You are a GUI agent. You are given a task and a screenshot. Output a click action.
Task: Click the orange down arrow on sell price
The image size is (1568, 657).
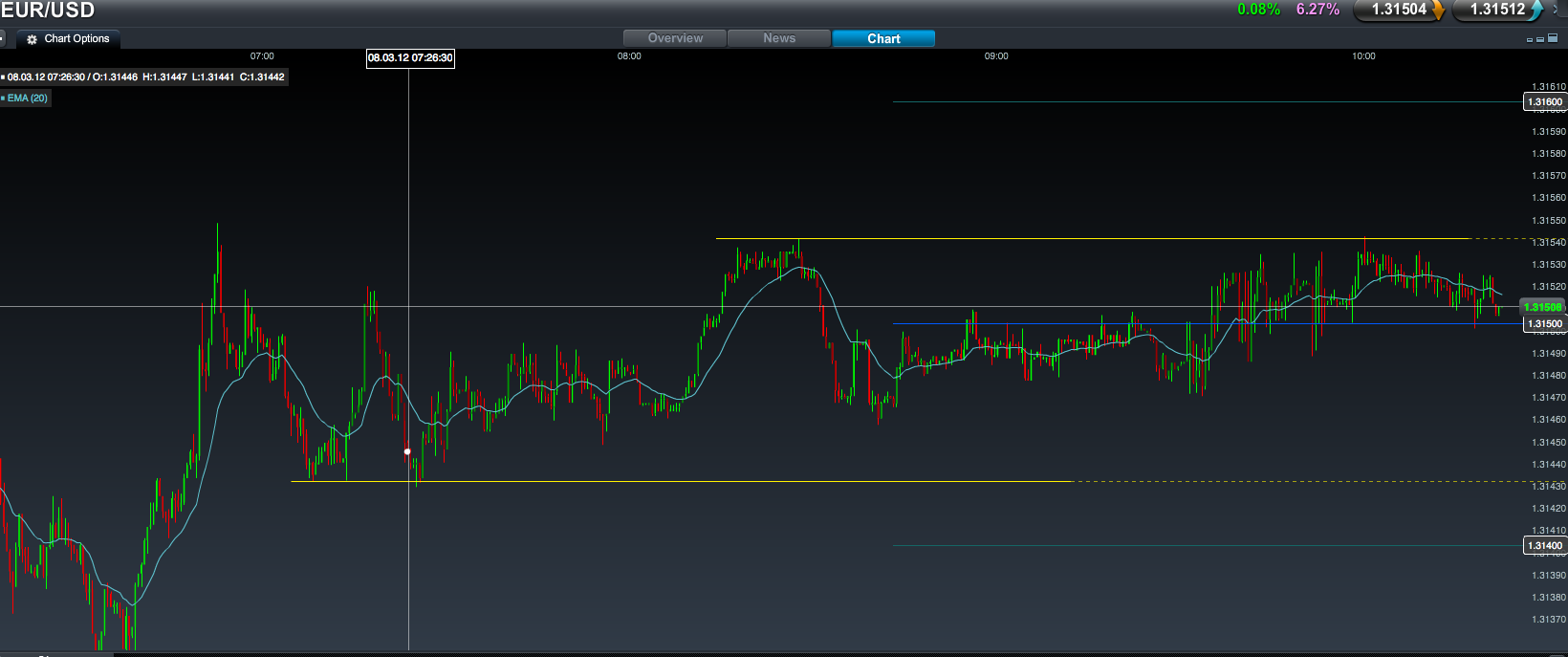pos(1438,11)
